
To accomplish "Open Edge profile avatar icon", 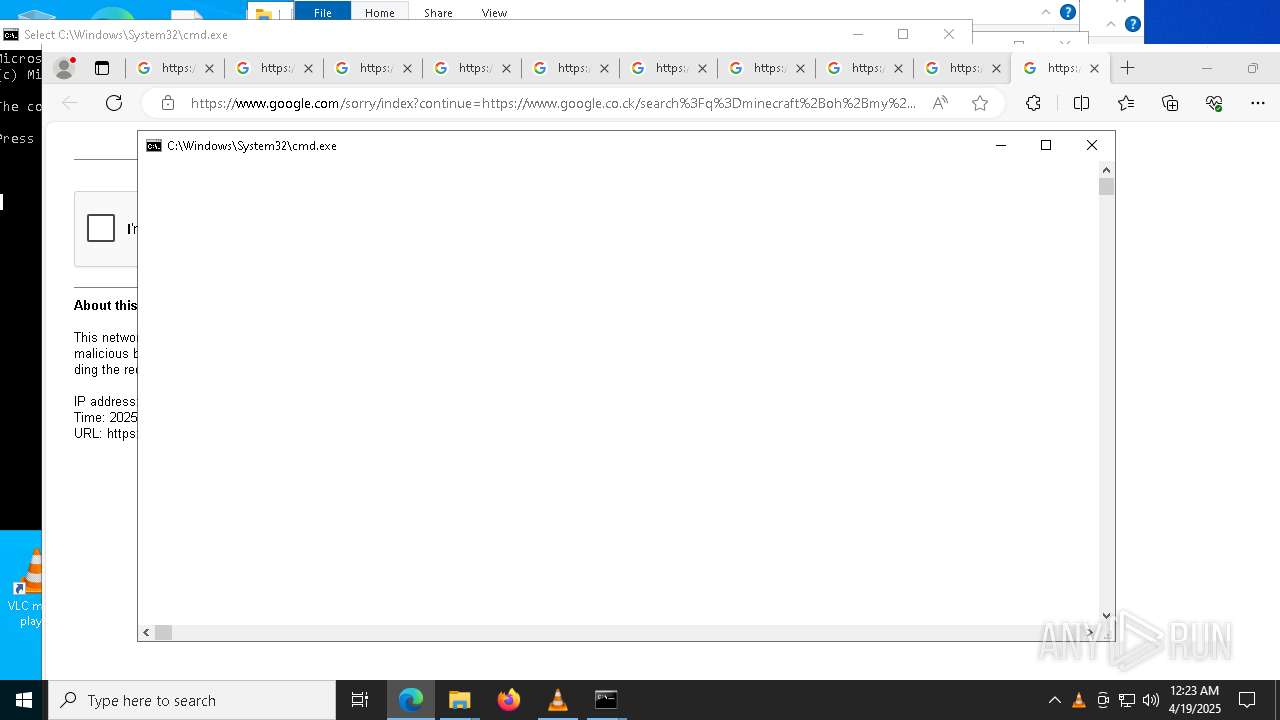I will 65,68.
